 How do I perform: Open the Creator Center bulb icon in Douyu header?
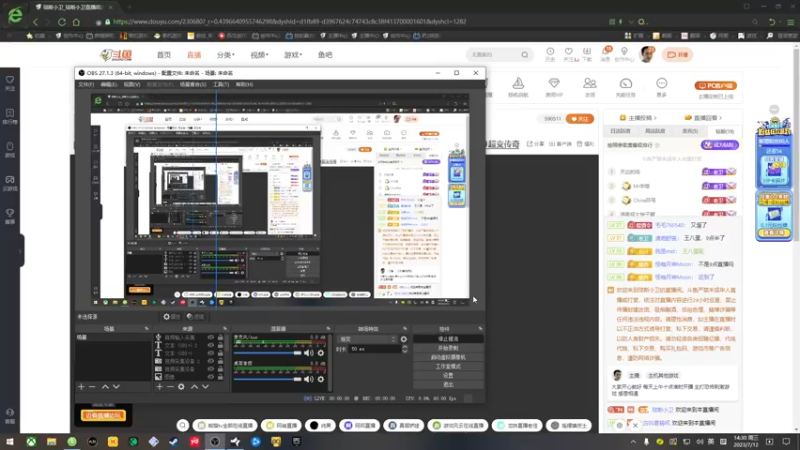pos(624,54)
